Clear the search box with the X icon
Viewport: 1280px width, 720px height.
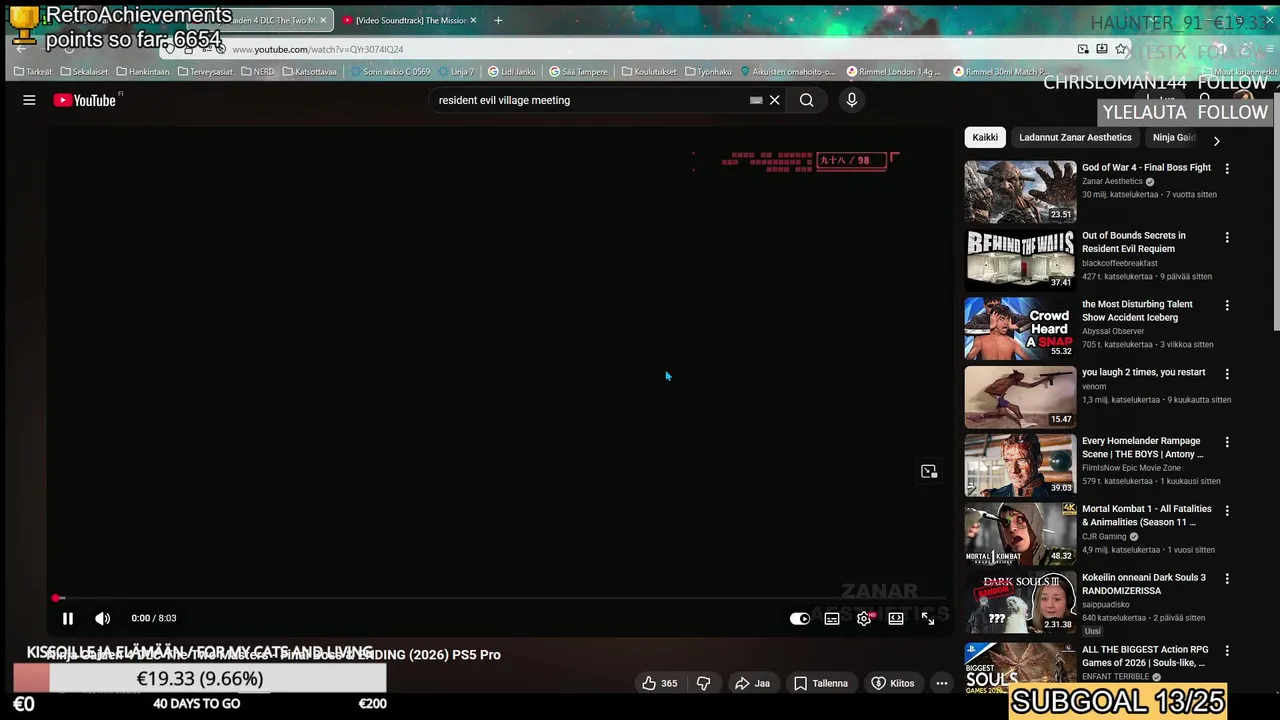(774, 100)
